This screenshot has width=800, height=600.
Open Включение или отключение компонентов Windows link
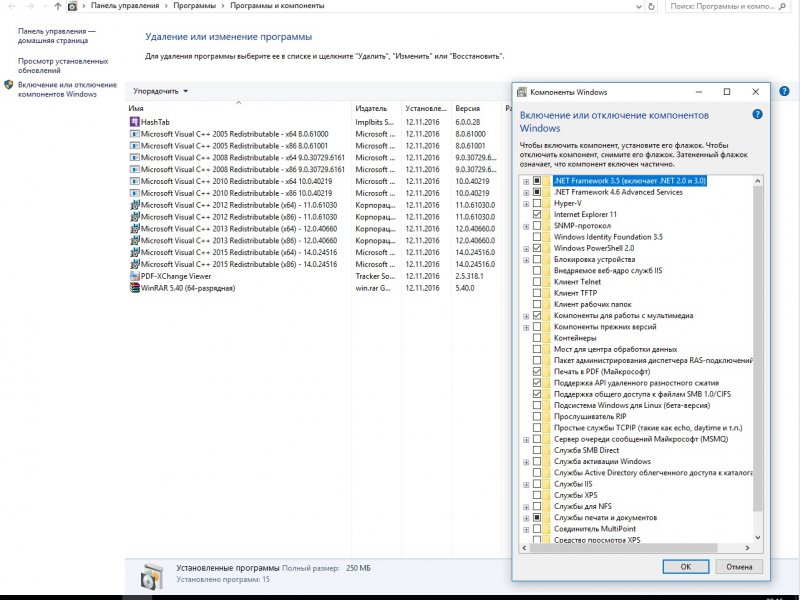pos(67,89)
